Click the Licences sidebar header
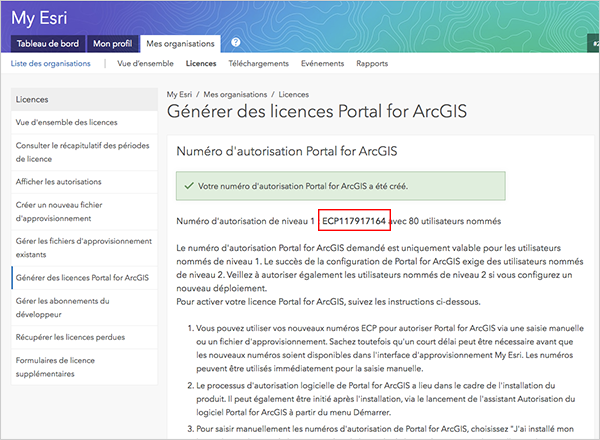The height and width of the screenshot is (440, 600). [x=84, y=99]
